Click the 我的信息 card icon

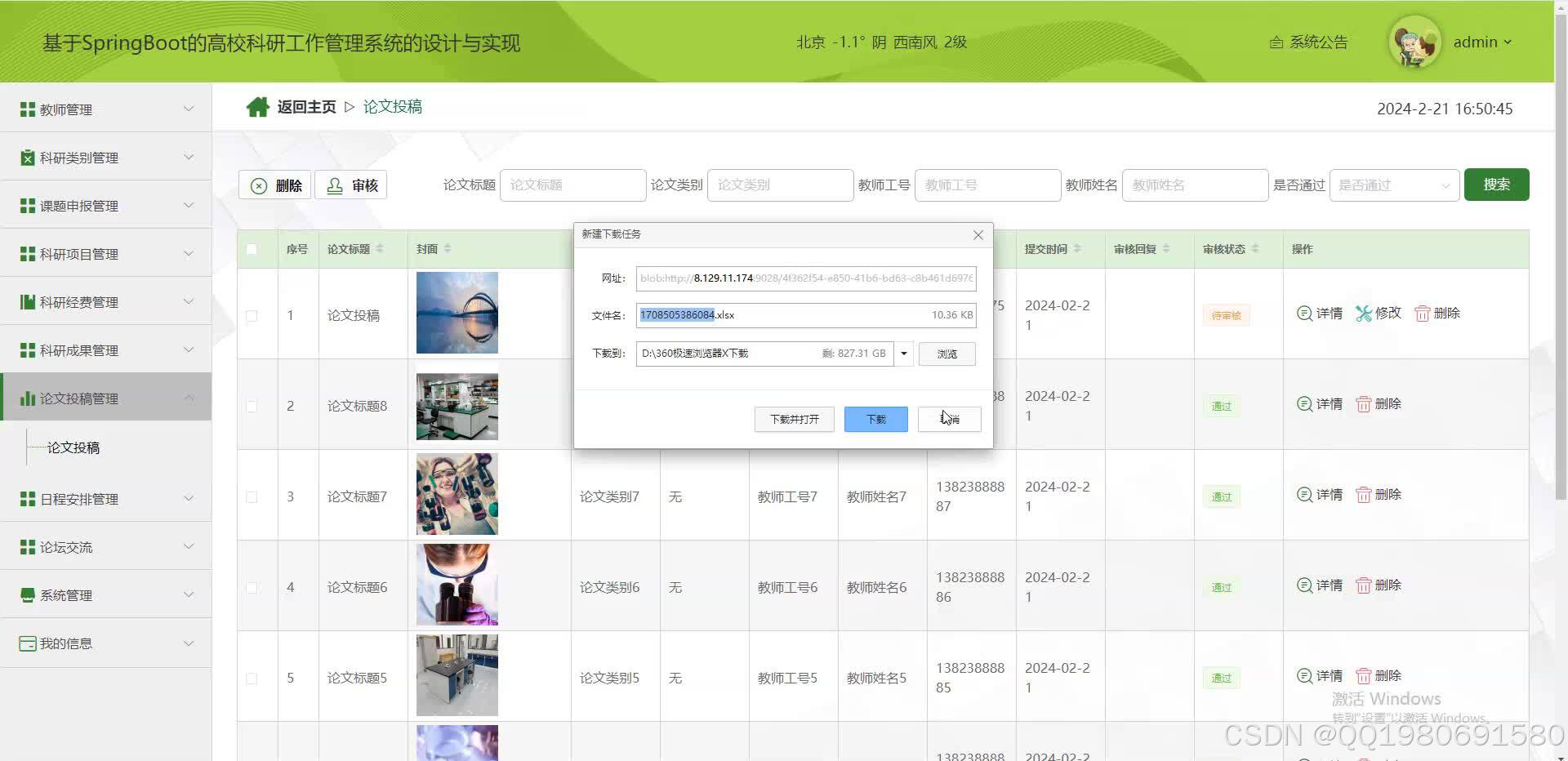click(28, 643)
